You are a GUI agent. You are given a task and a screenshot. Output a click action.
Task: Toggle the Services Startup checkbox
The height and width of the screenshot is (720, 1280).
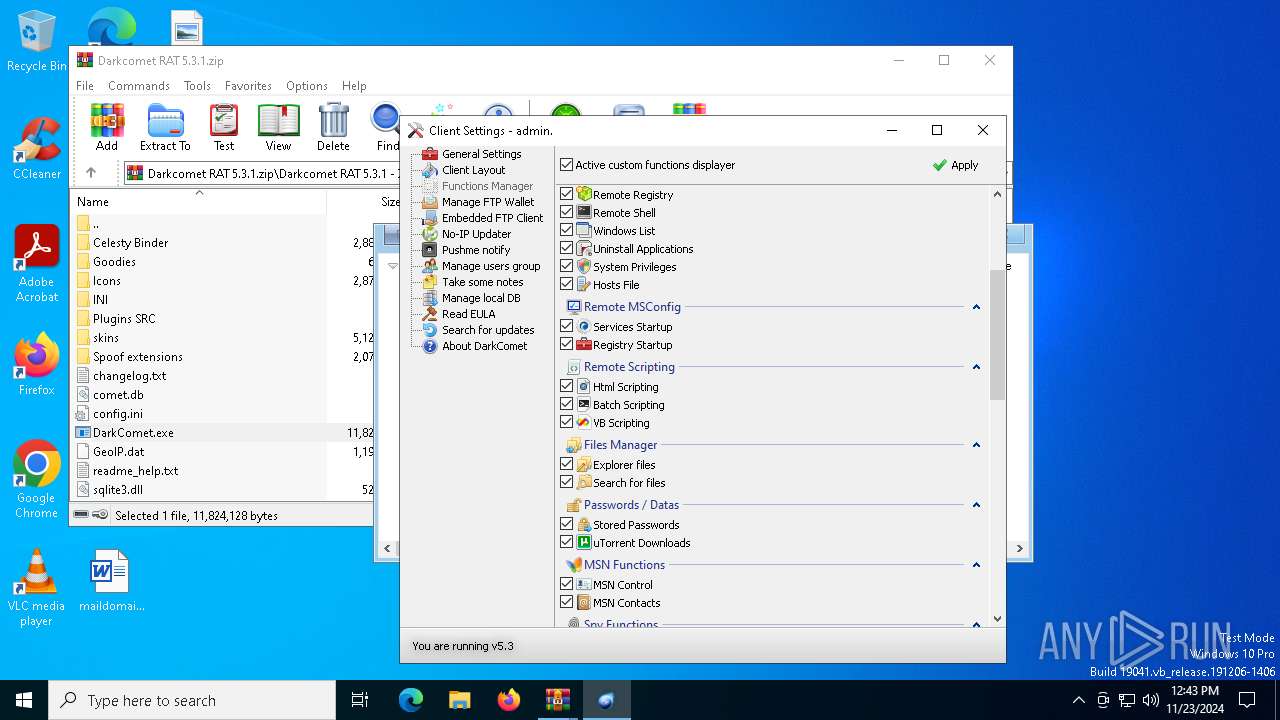[567, 326]
